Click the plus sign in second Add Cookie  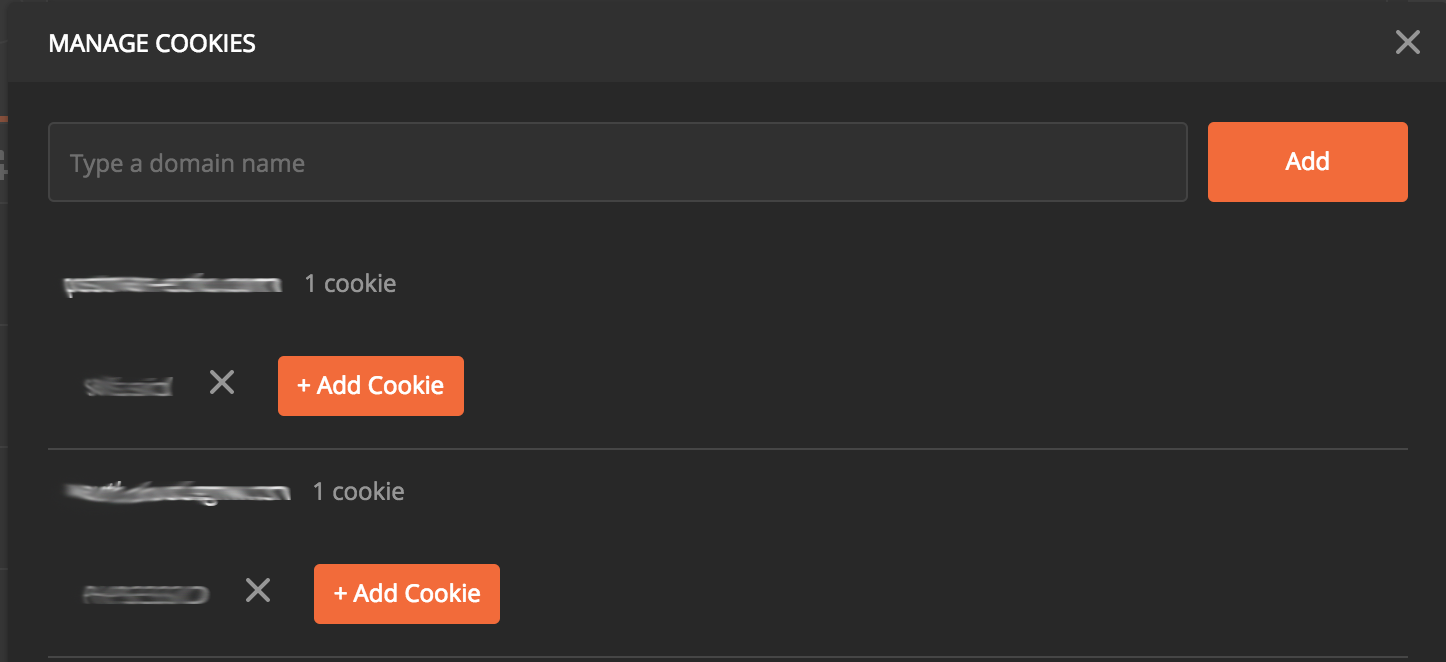tap(340, 594)
